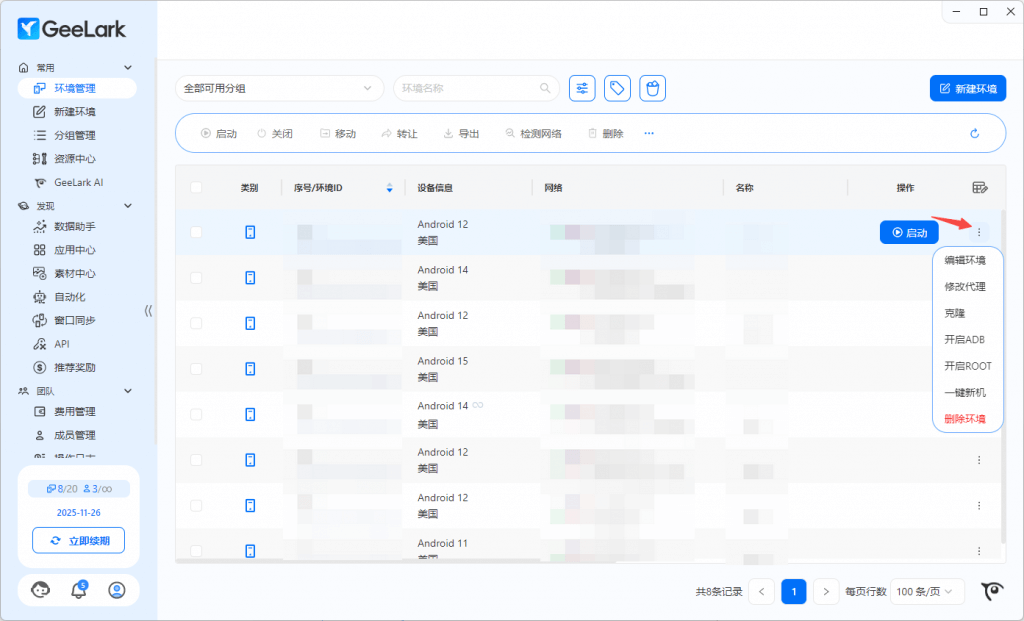
Task: Collapse the sidebar with the double chevron
Action: [148, 310]
